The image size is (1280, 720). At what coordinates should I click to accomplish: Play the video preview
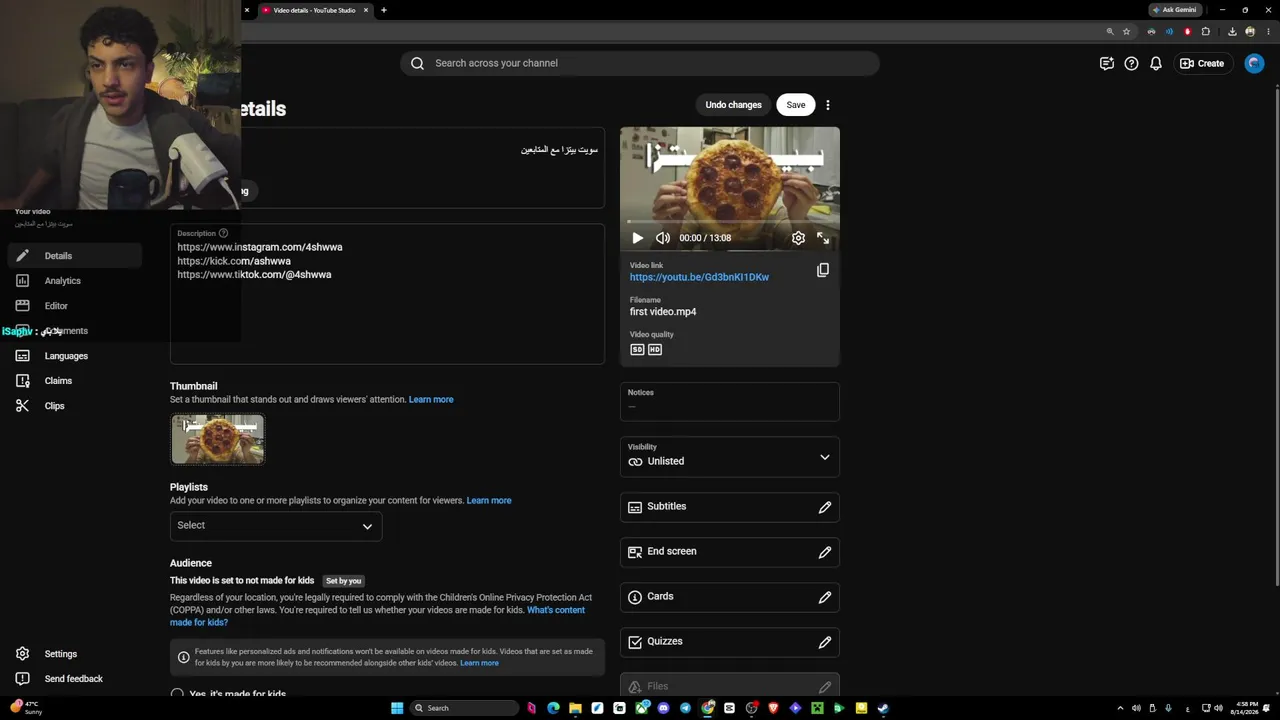[x=637, y=238]
